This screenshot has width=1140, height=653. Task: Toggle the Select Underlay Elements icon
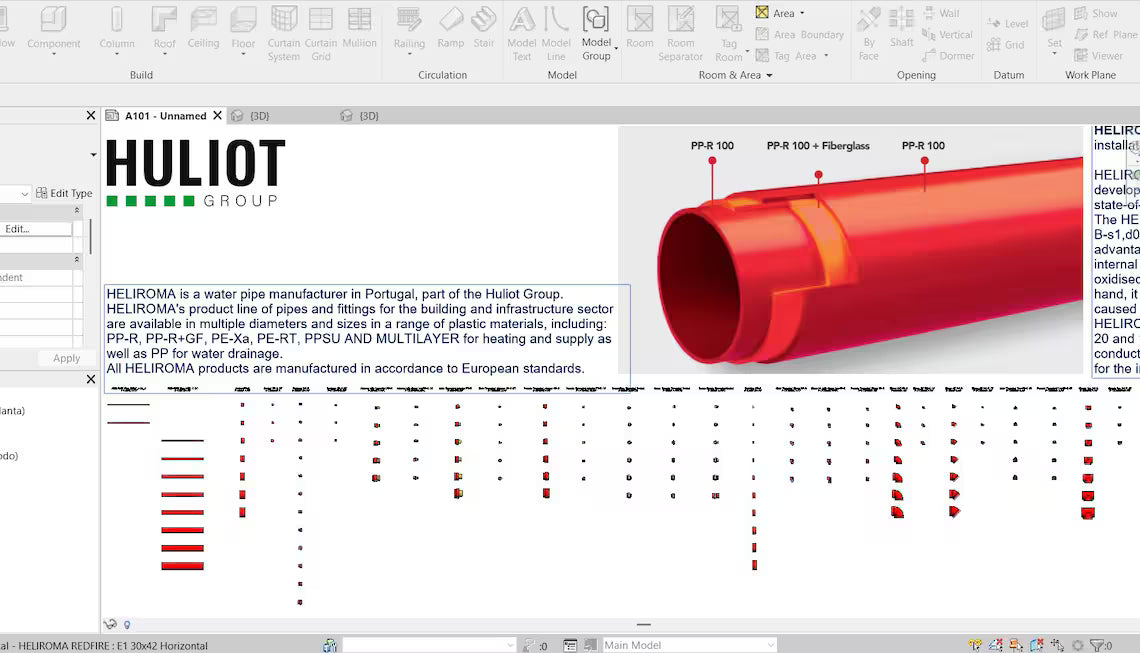click(996, 645)
